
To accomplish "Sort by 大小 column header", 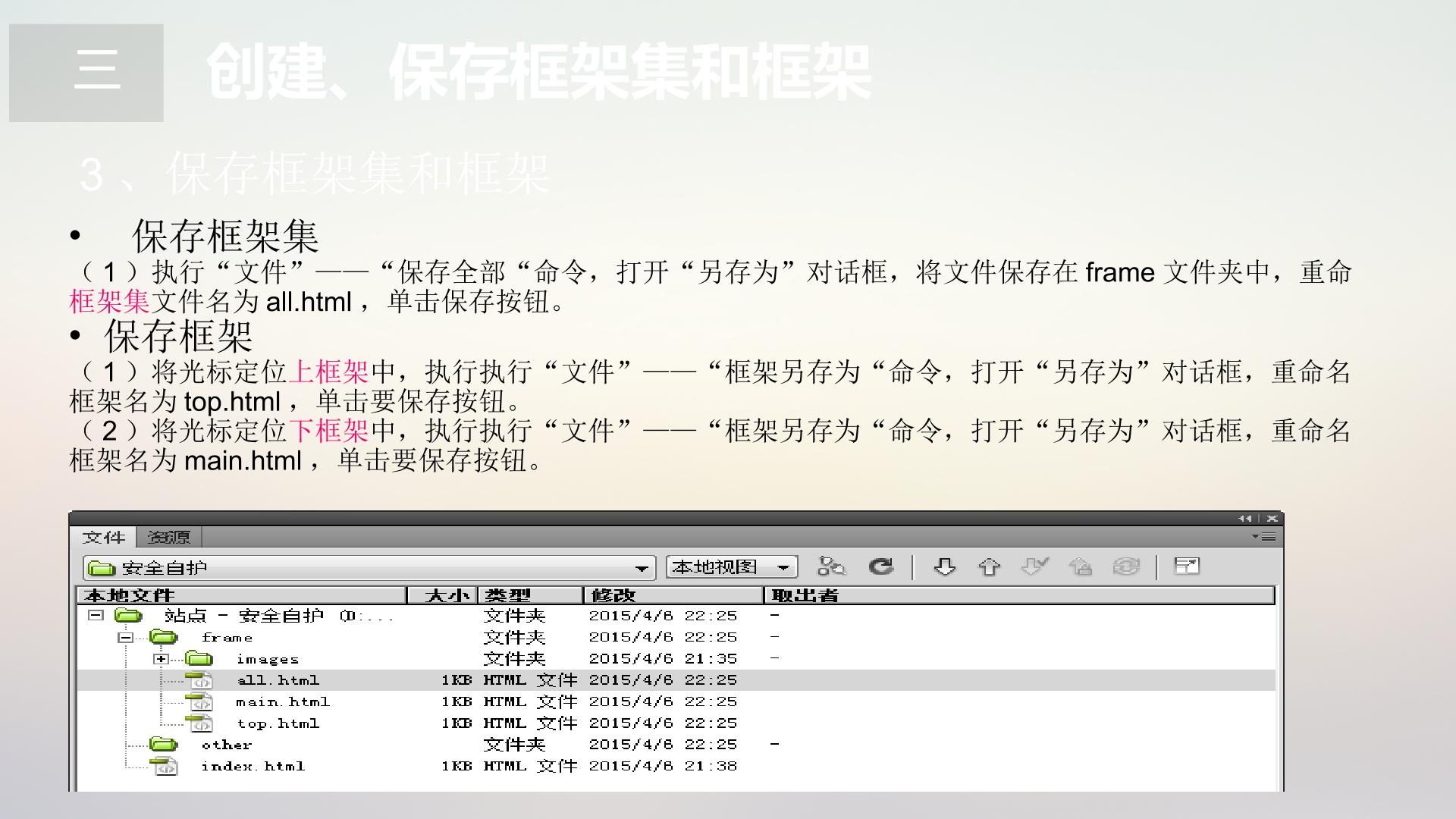I will coord(442,595).
